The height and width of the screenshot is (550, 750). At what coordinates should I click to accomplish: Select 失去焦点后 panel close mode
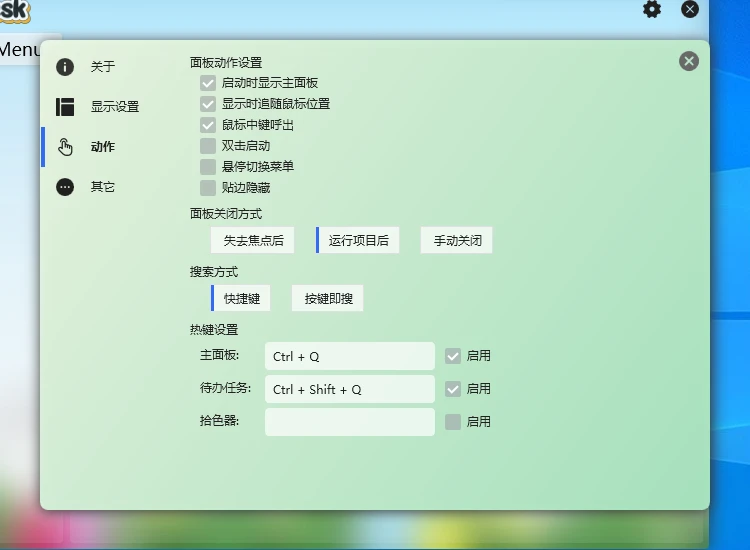click(253, 241)
